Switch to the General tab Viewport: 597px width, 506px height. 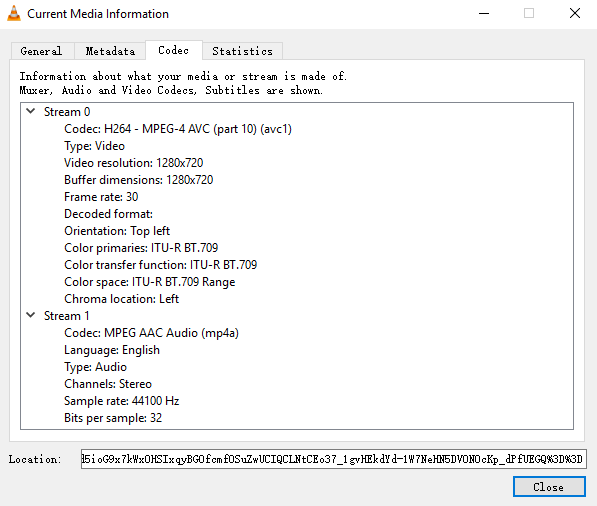tap(42, 51)
